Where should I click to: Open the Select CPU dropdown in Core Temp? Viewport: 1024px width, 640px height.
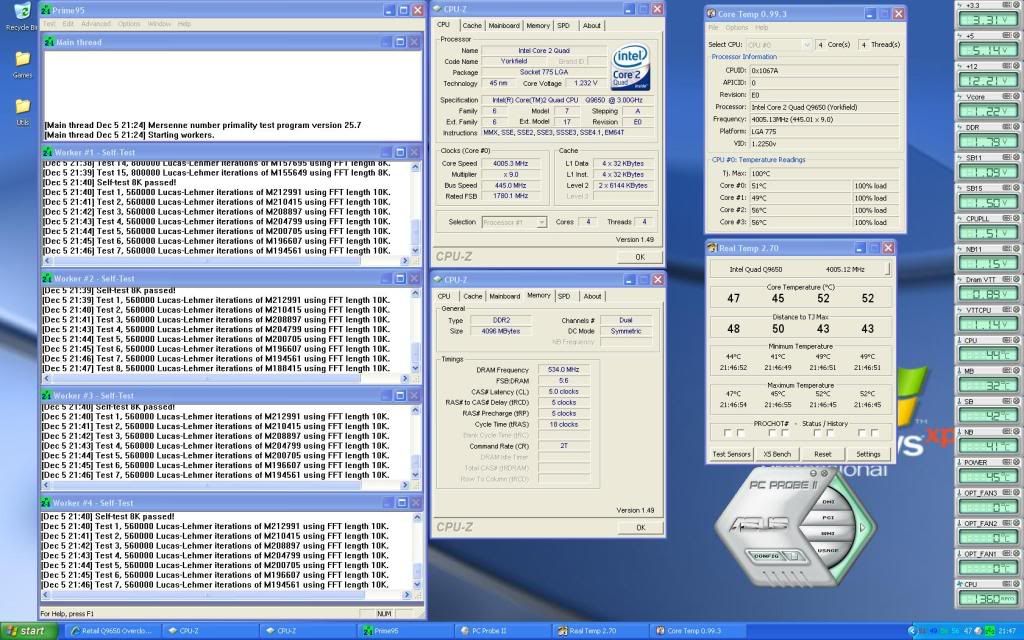778,44
